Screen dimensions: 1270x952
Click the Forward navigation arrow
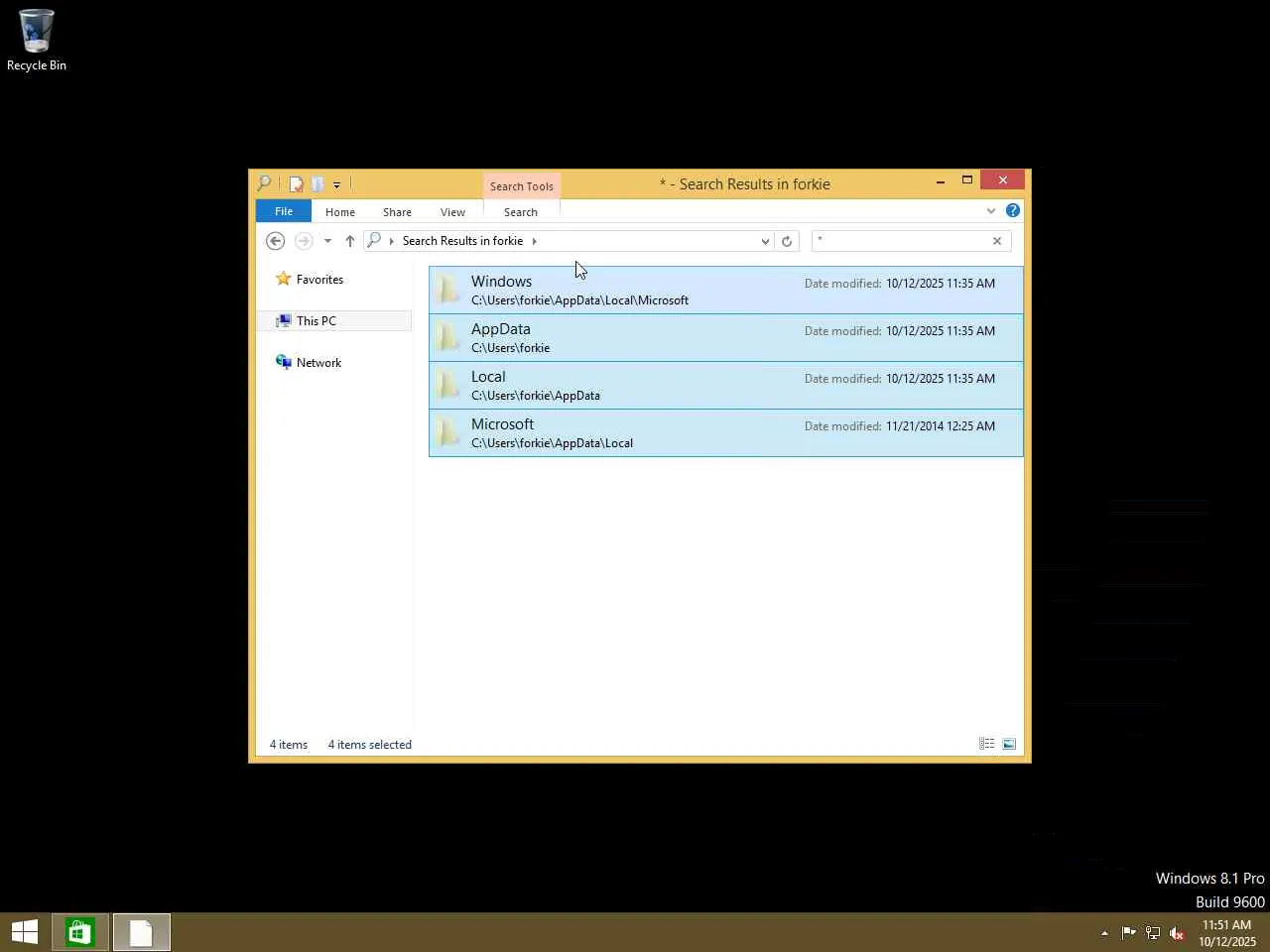point(304,241)
